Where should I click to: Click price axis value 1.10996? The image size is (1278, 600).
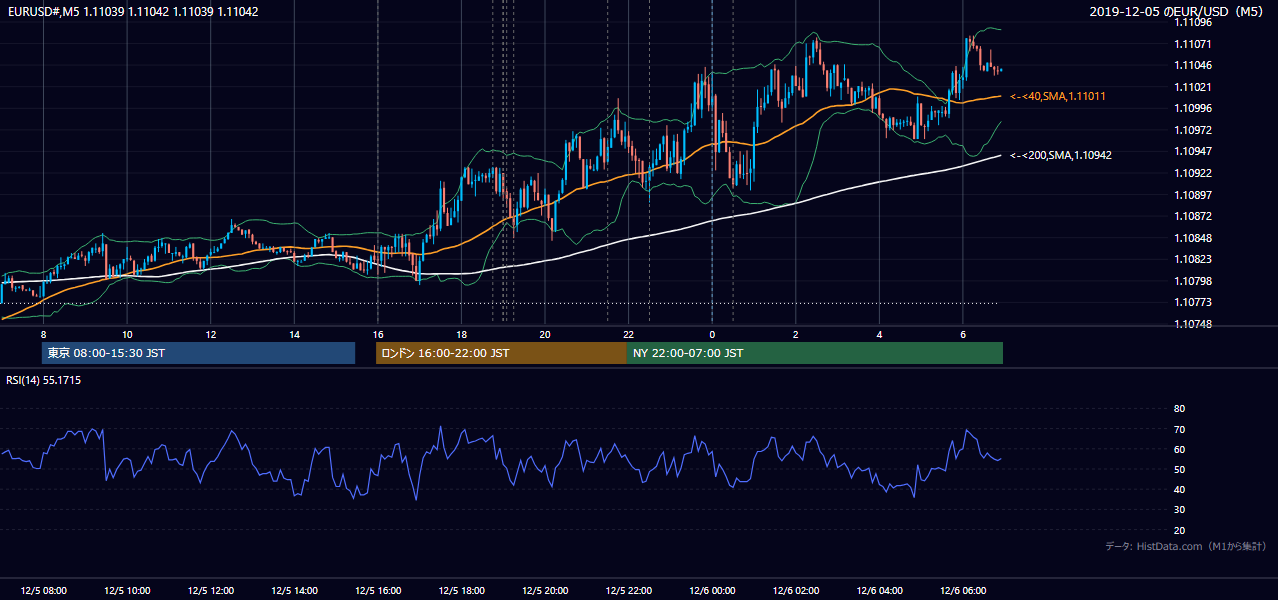pos(1193,108)
